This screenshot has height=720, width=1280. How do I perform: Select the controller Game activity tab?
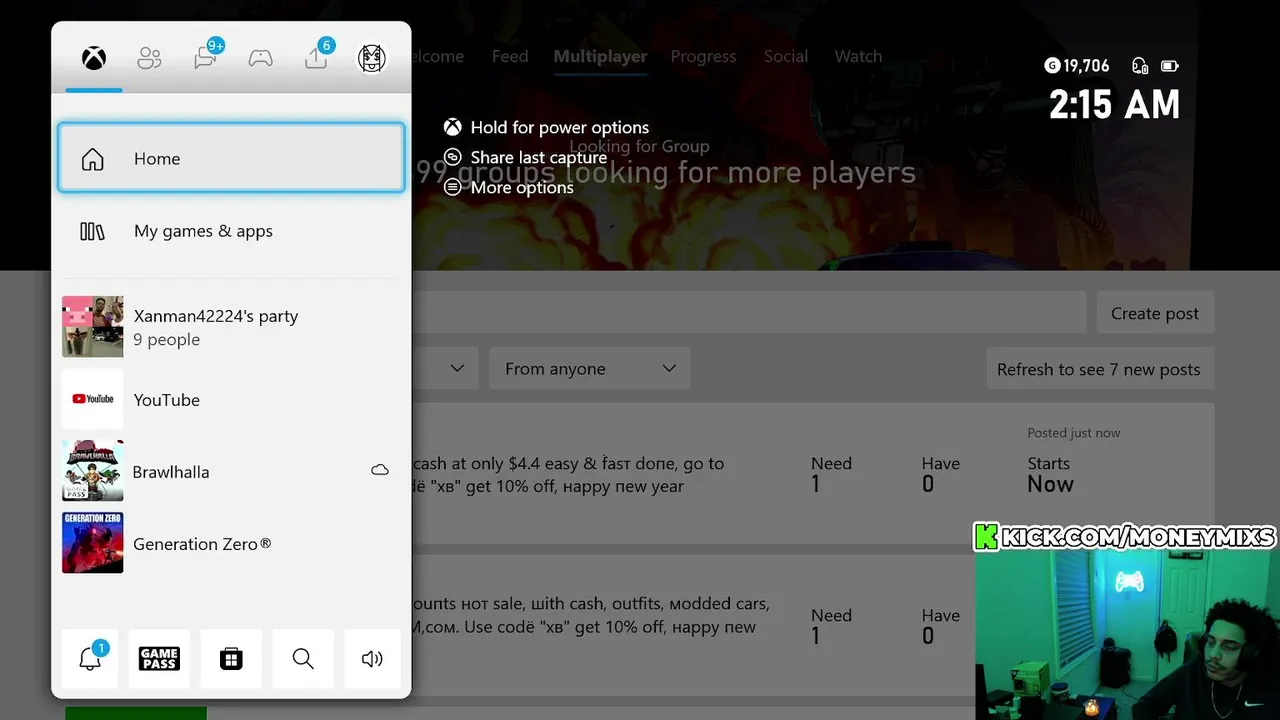tap(261, 58)
